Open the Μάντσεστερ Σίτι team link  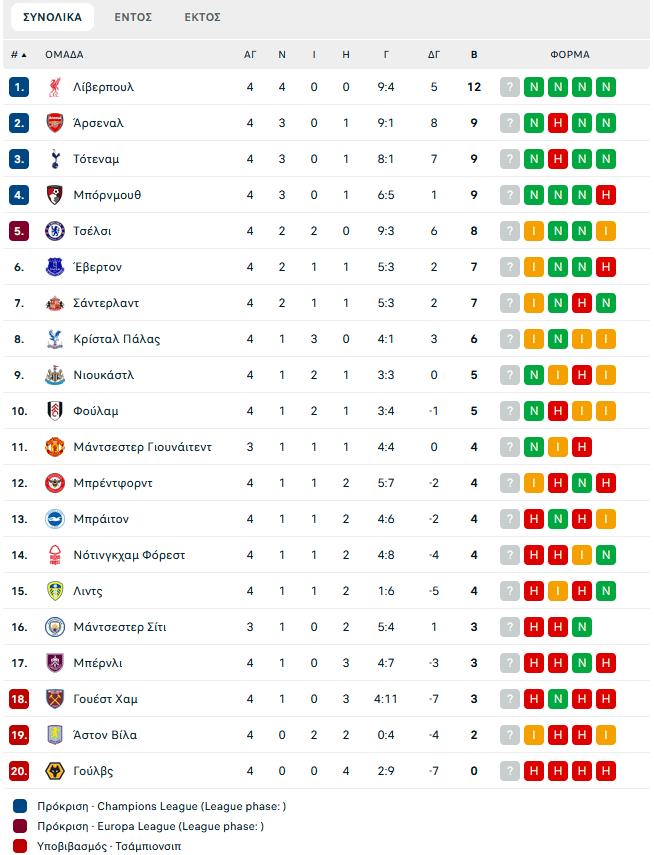click(120, 627)
